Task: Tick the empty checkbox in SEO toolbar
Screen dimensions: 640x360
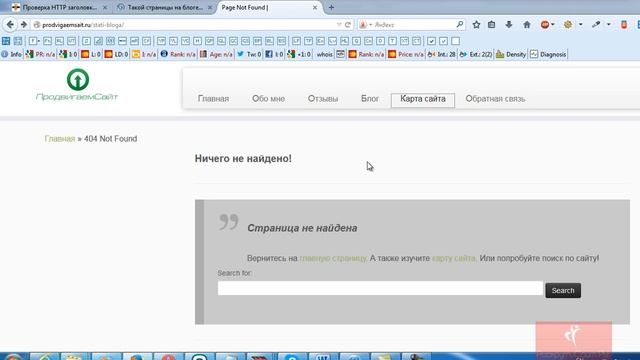Action: [456, 41]
